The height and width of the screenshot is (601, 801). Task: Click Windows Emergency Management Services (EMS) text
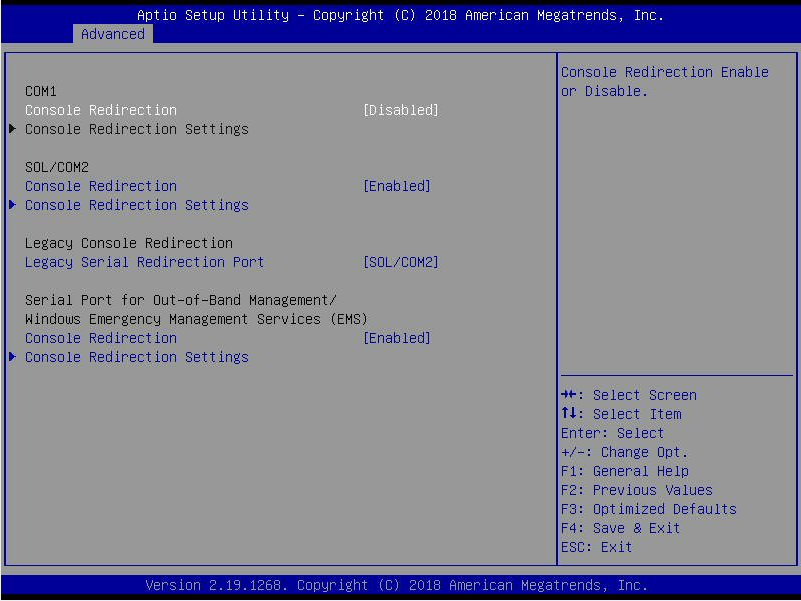coord(196,319)
